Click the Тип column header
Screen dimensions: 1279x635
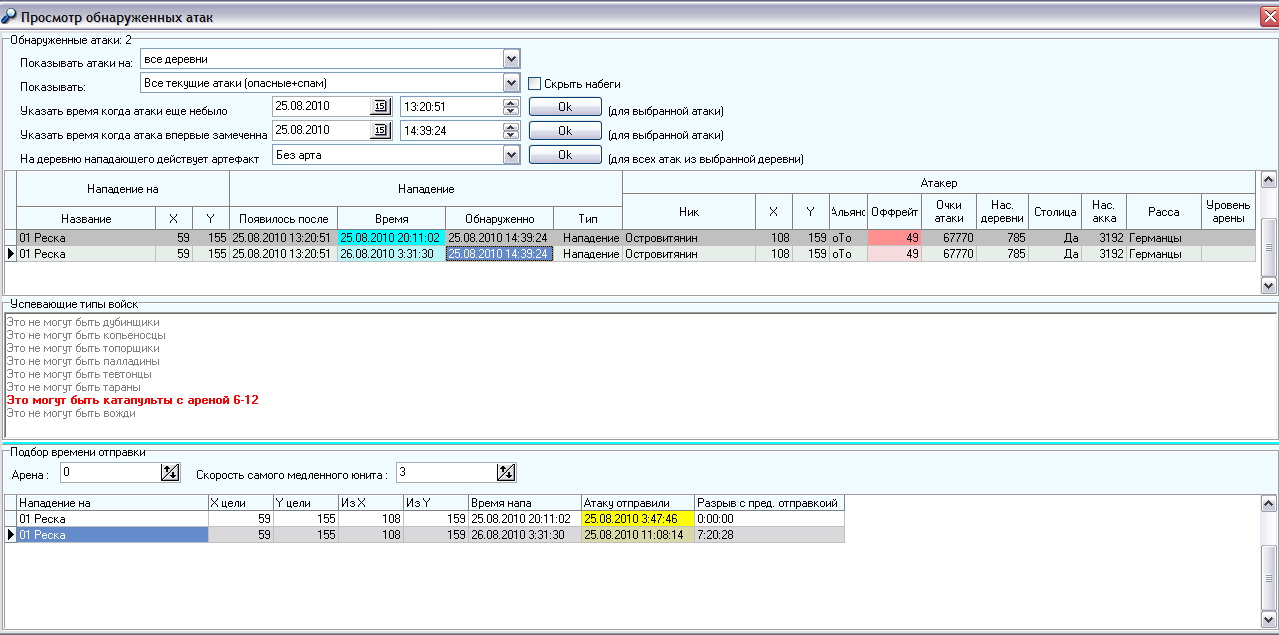[x=588, y=218]
